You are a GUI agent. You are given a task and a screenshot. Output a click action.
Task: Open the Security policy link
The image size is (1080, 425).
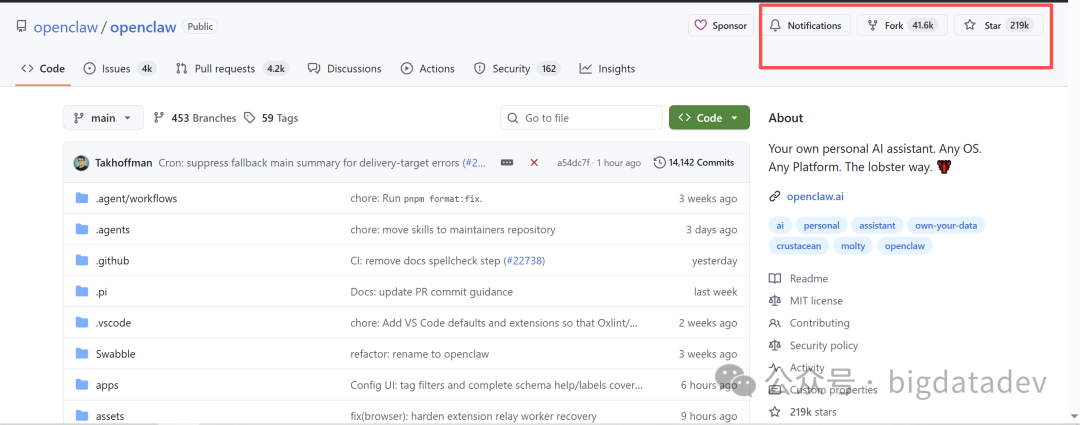[824, 346]
